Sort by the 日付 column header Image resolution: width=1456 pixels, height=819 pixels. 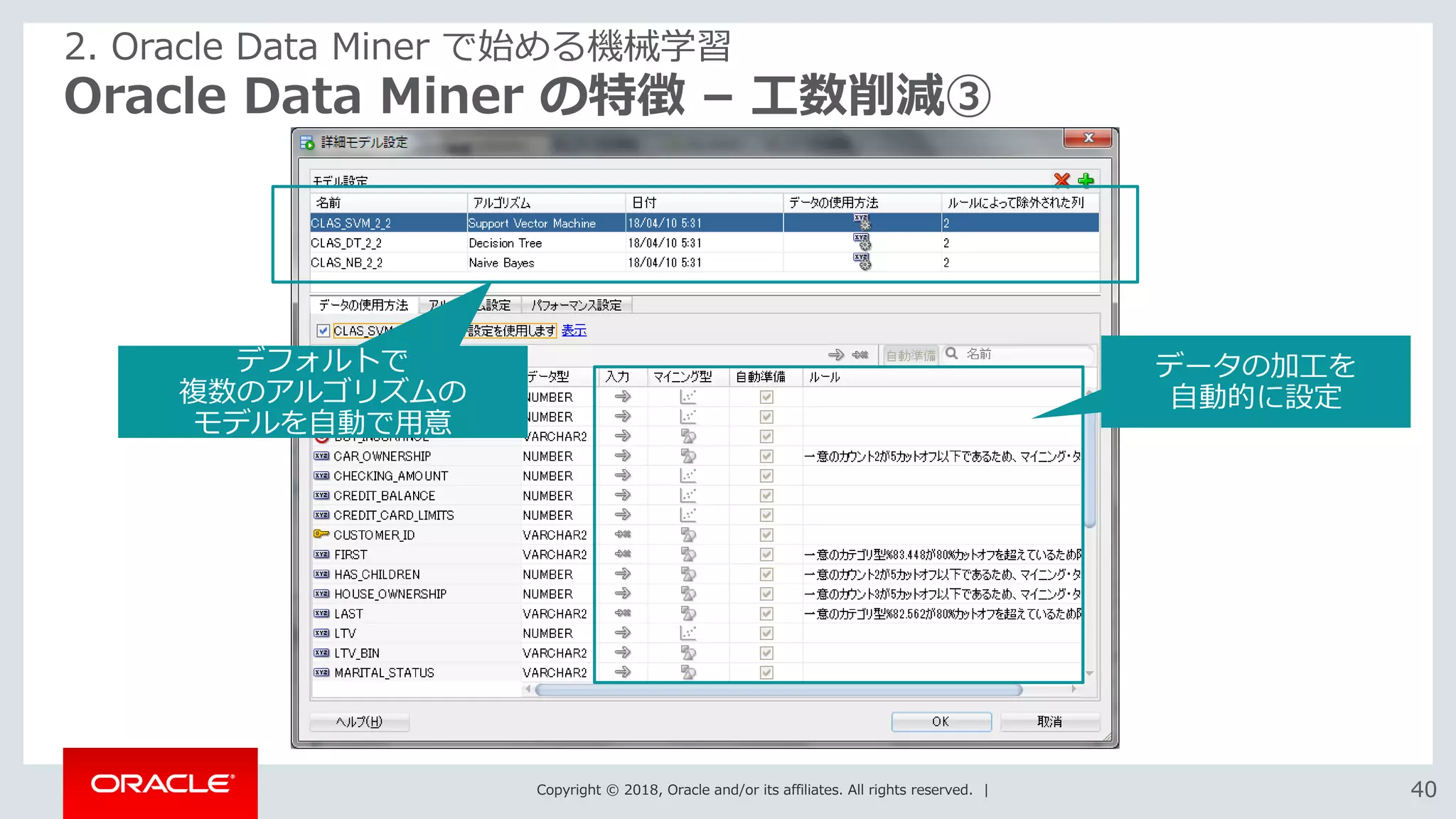click(705, 203)
